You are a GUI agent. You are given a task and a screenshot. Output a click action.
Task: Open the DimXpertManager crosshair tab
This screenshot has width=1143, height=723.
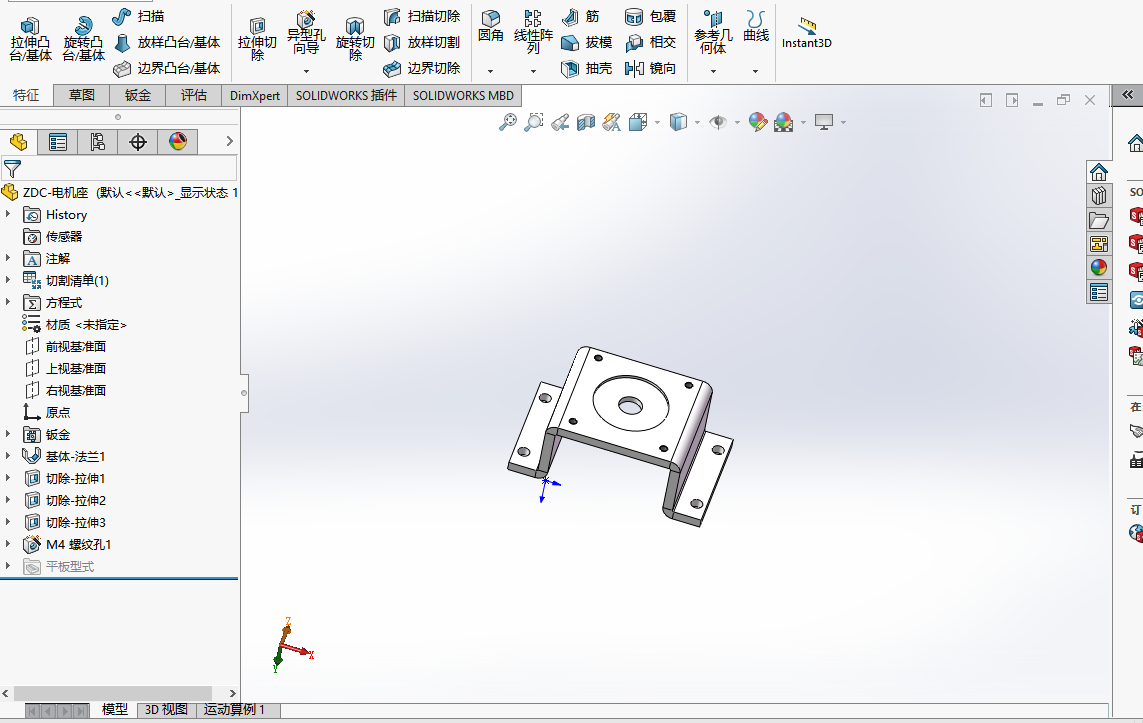(x=138, y=141)
